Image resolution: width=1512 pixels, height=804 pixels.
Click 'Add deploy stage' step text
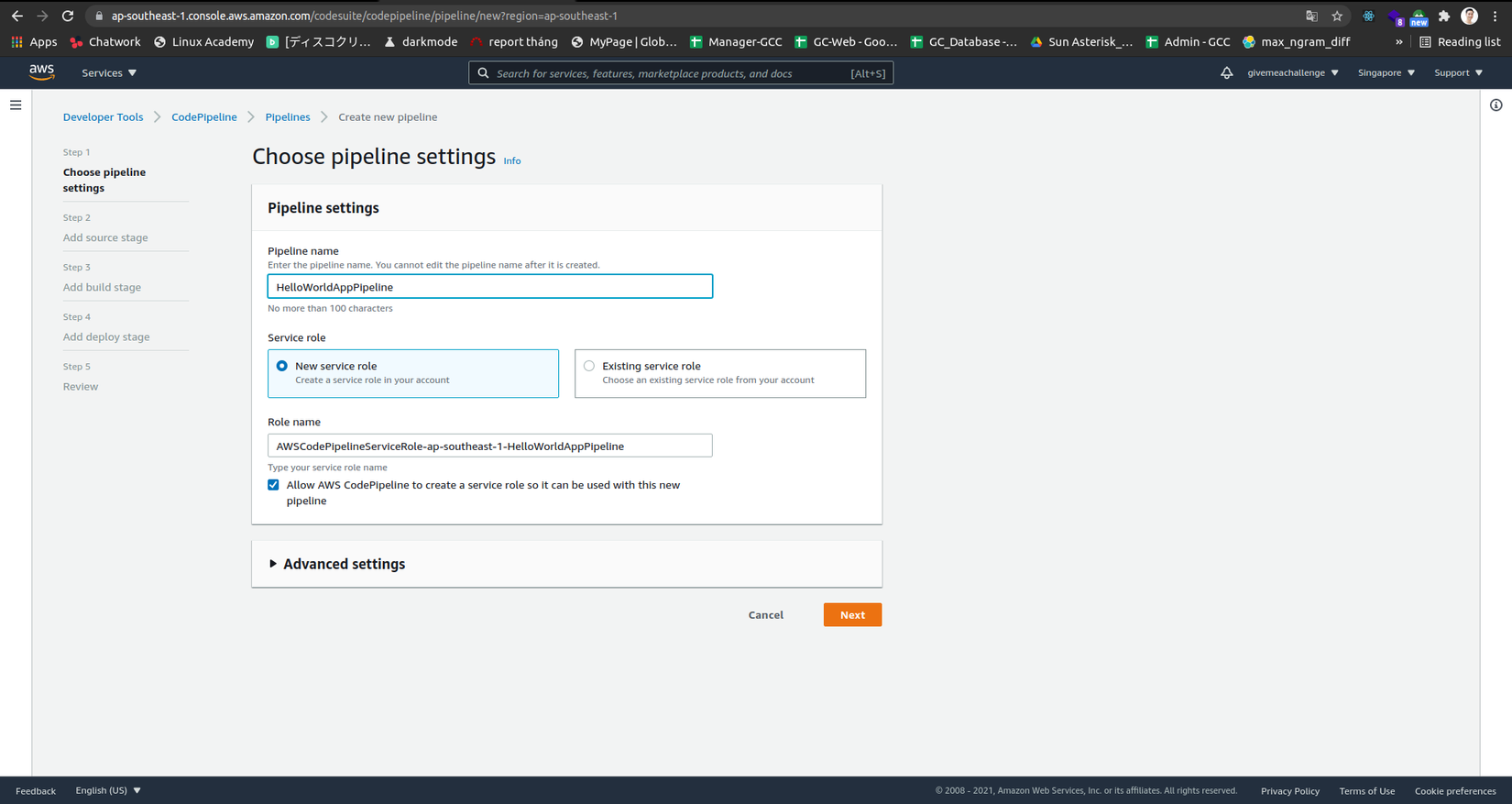click(x=106, y=336)
